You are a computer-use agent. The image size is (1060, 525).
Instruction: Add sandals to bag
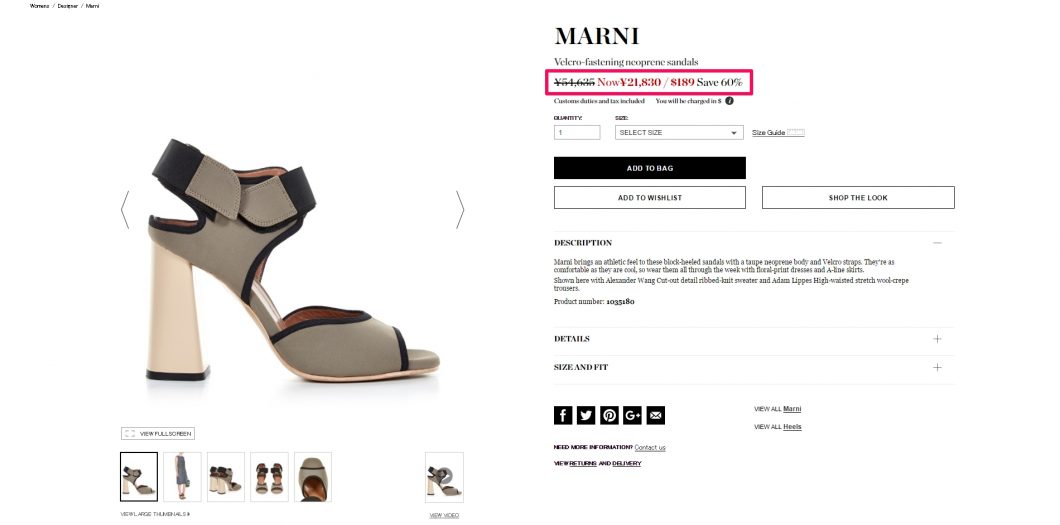(650, 168)
